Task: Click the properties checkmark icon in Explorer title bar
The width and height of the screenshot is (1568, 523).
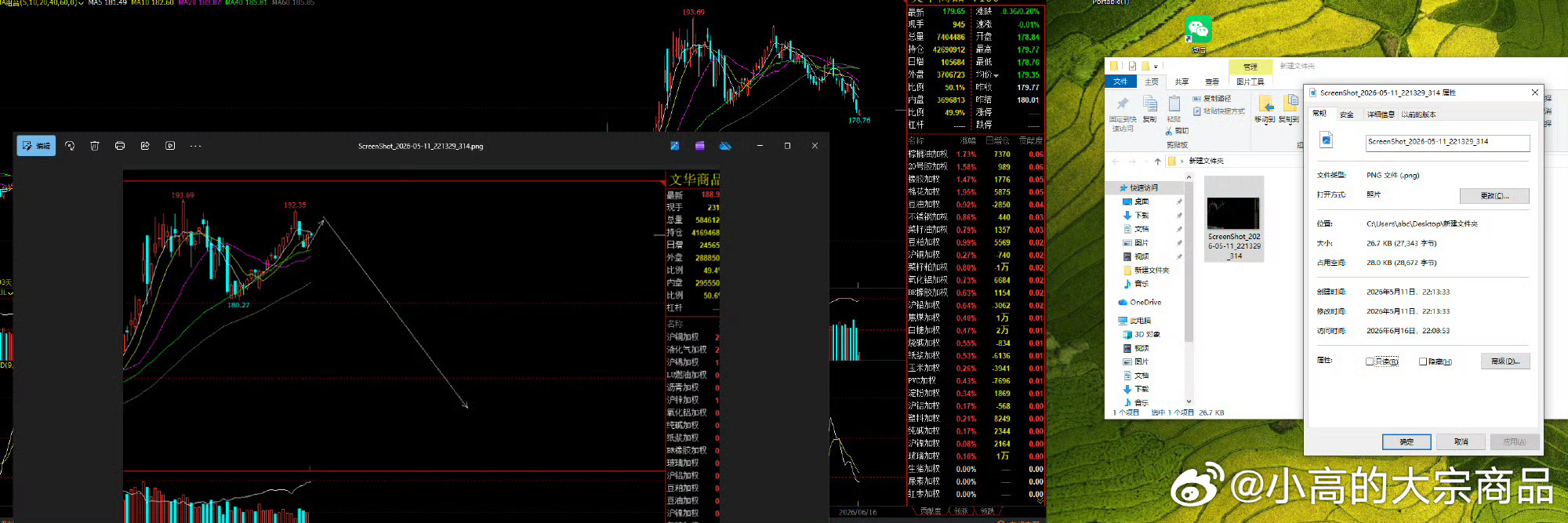Action: pos(1132,67)
